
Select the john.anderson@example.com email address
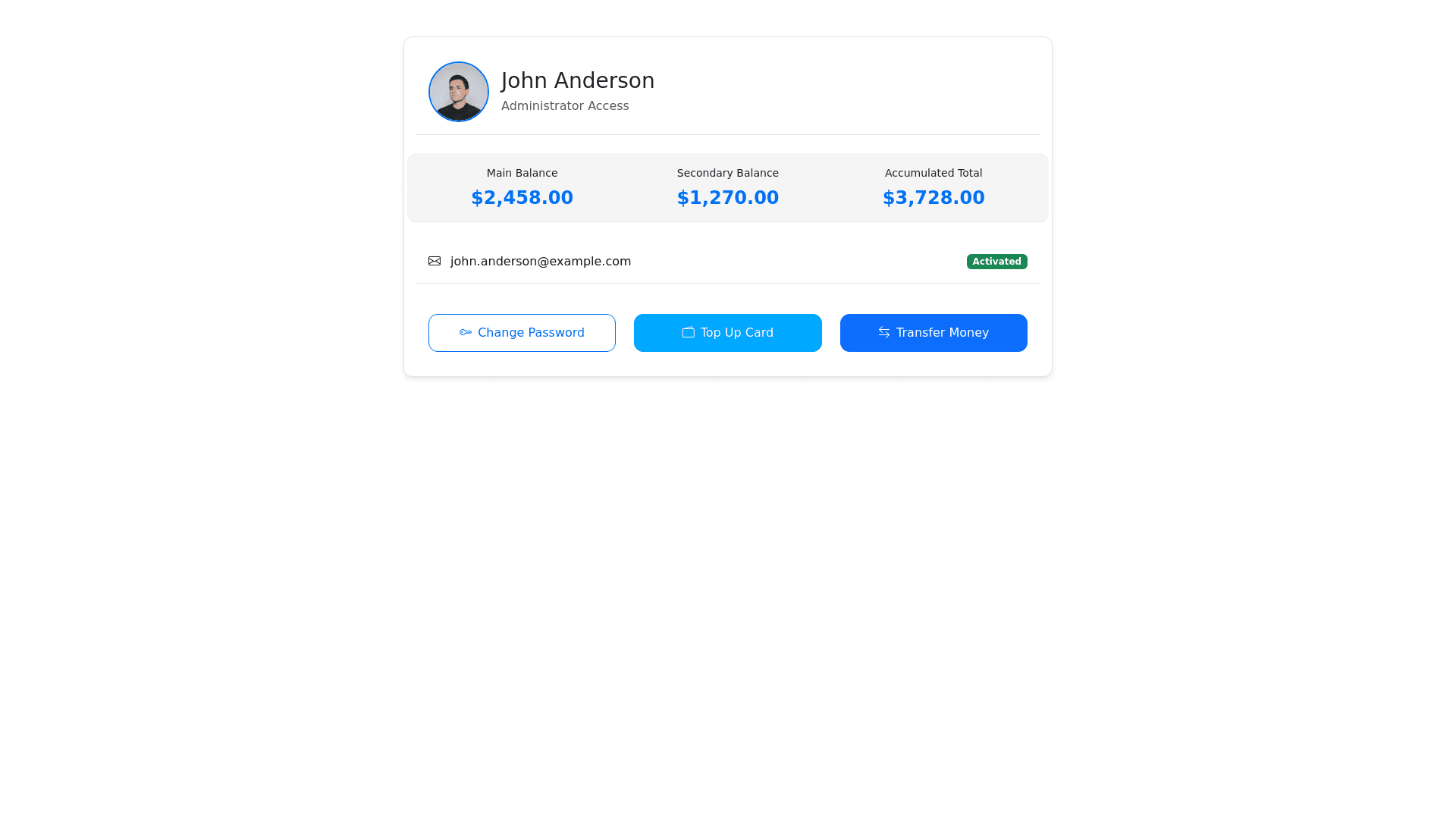[x=541, y=261]
